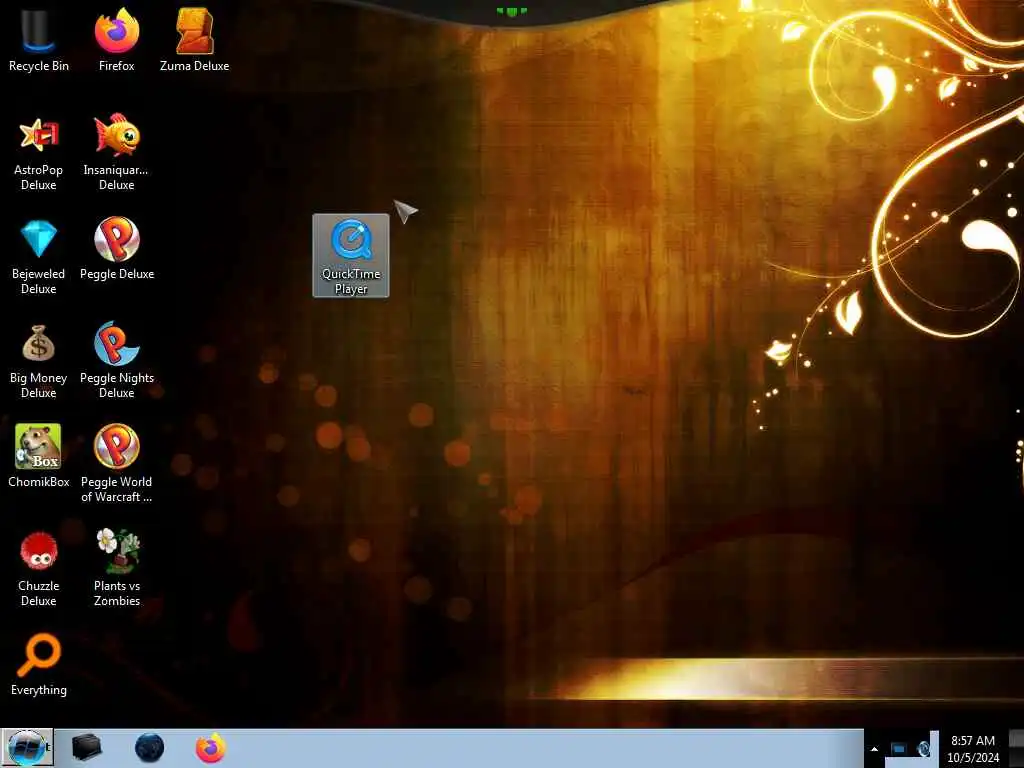The height and width of the screenshot is (768, 1024).
Task: Select the Bejeweled Deluxe diamond icon
Action: (38, 257)
